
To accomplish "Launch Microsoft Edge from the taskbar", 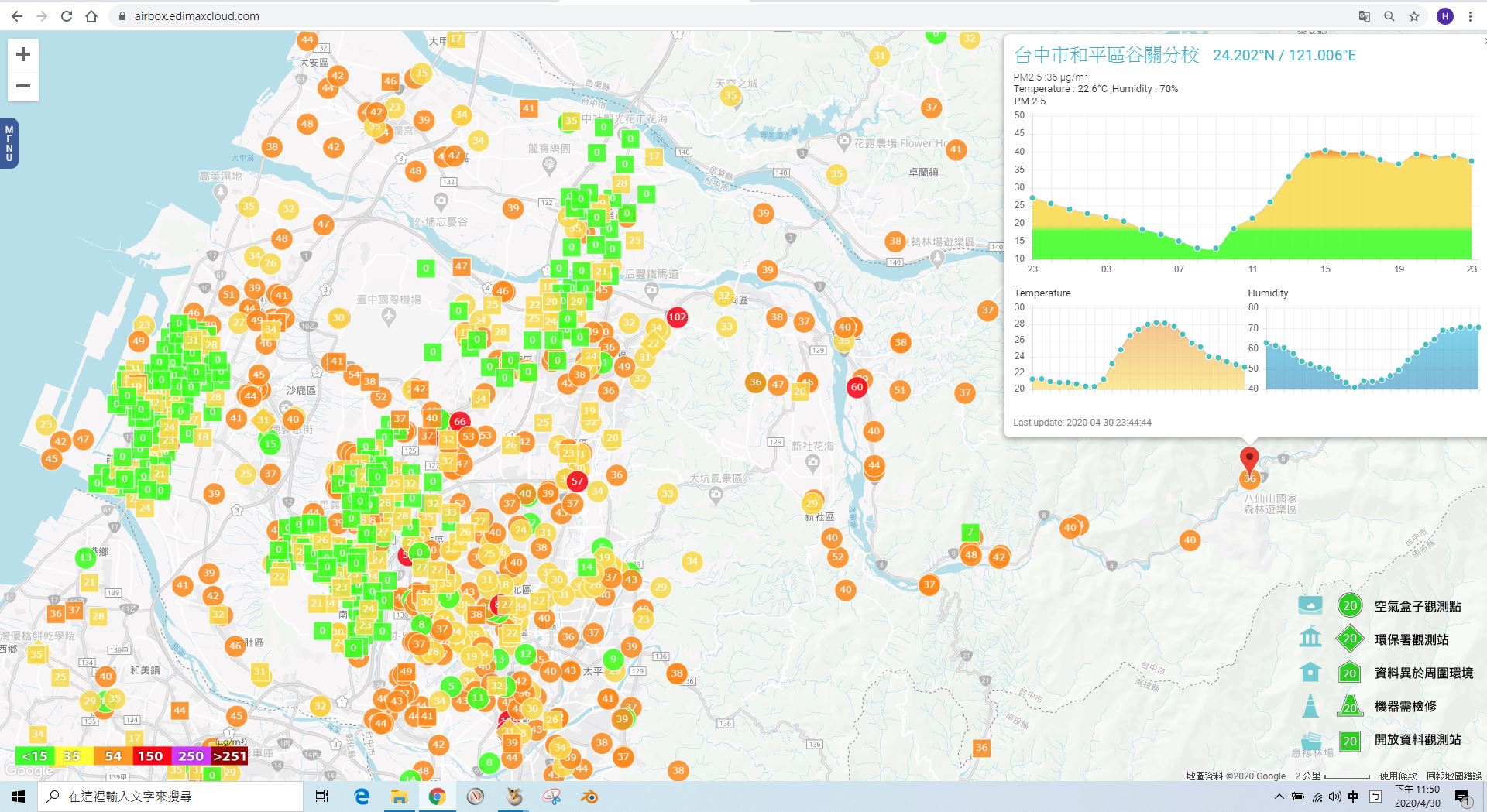I will 361,797.
